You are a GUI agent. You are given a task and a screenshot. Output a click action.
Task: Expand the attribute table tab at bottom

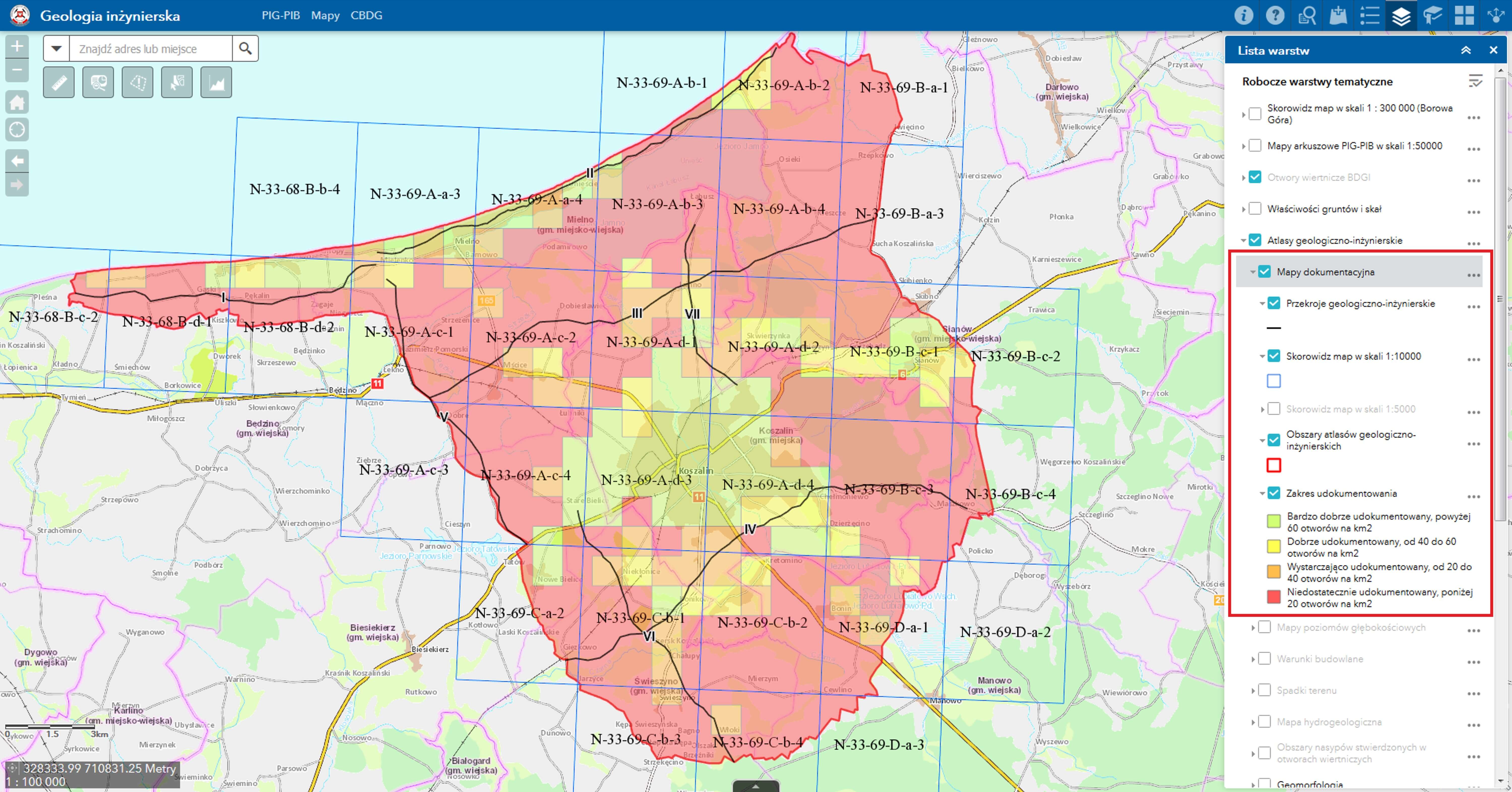tap(756, 786)
